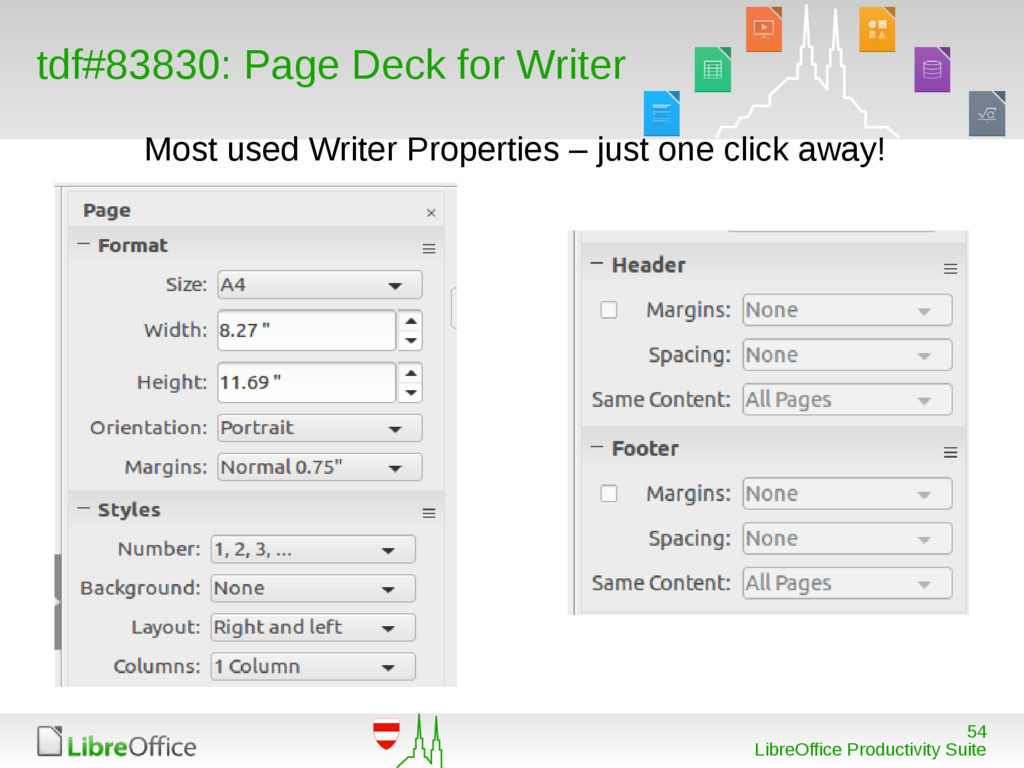The width and height of the screenshot is (1024, 768).
Task: Collapse the Styles section
Action: (83, 508)
